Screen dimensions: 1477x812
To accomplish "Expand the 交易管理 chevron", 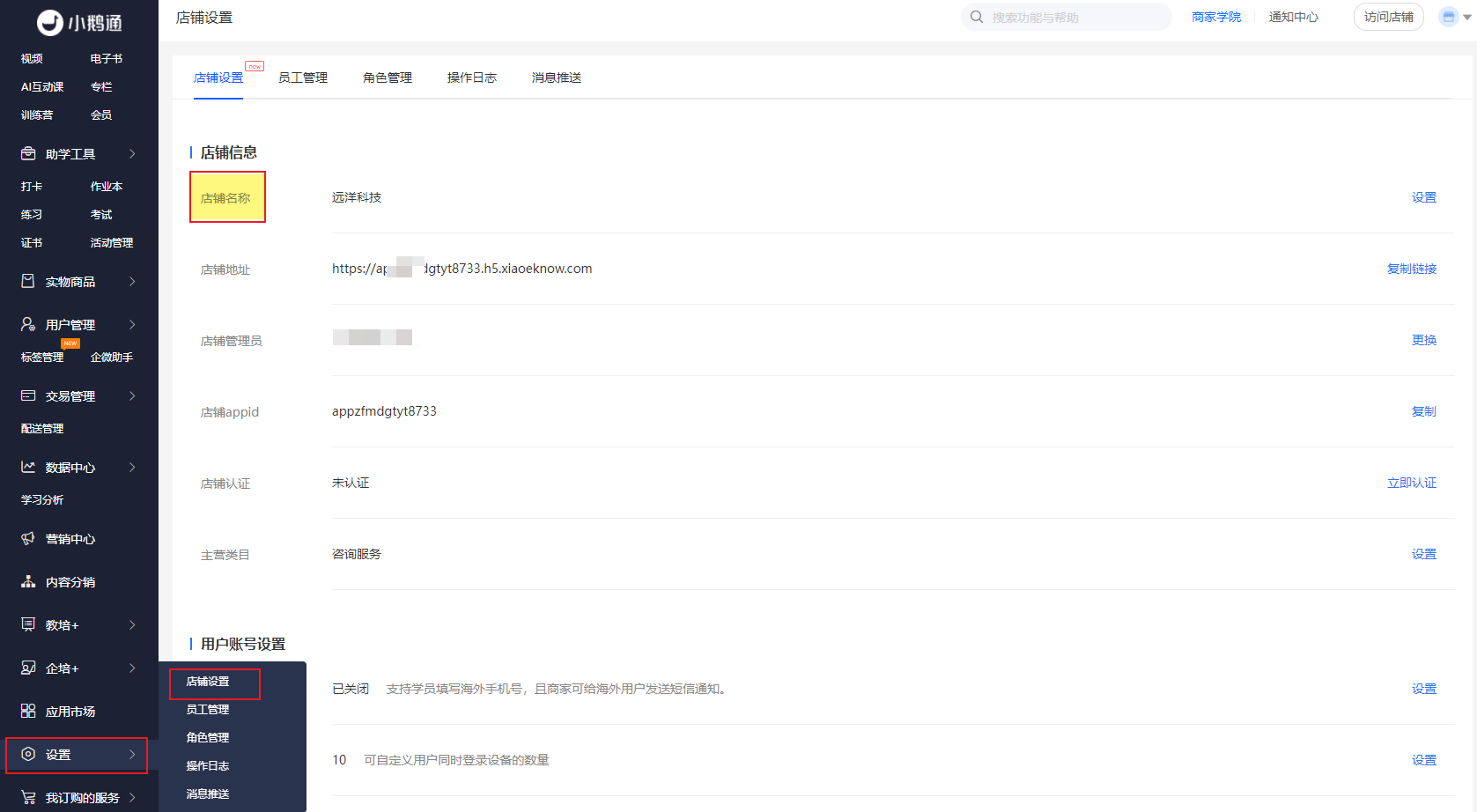I will pyautogui.click(x=132, y=395).
